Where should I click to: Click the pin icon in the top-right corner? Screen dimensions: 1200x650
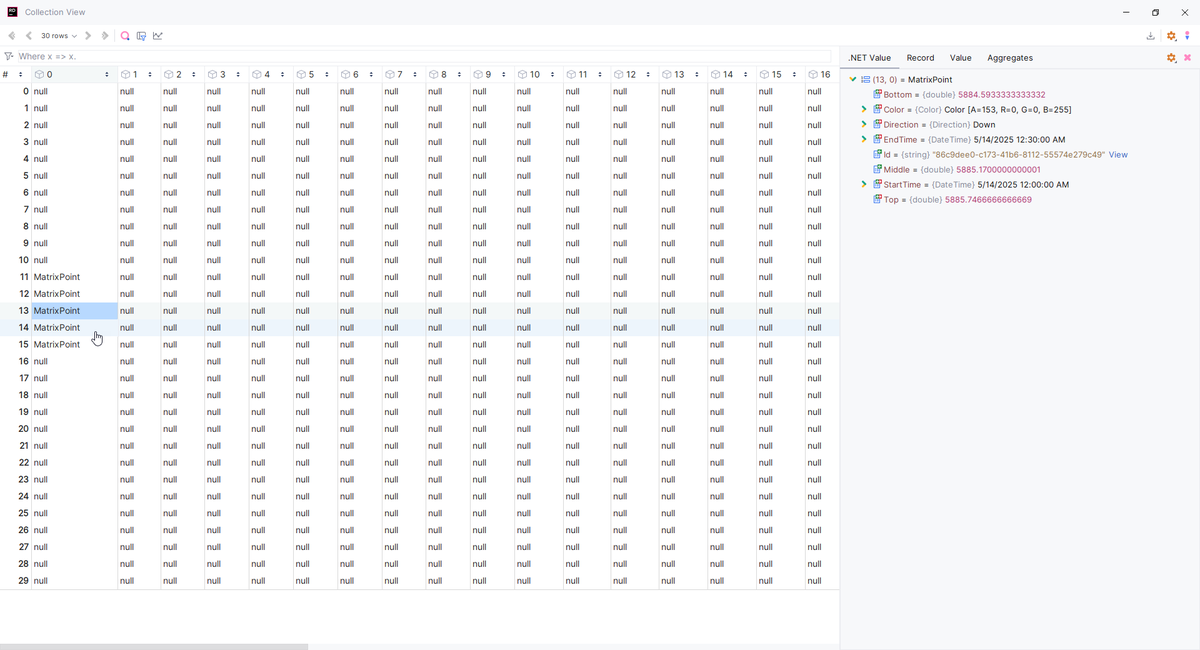tap(1188, 36)
